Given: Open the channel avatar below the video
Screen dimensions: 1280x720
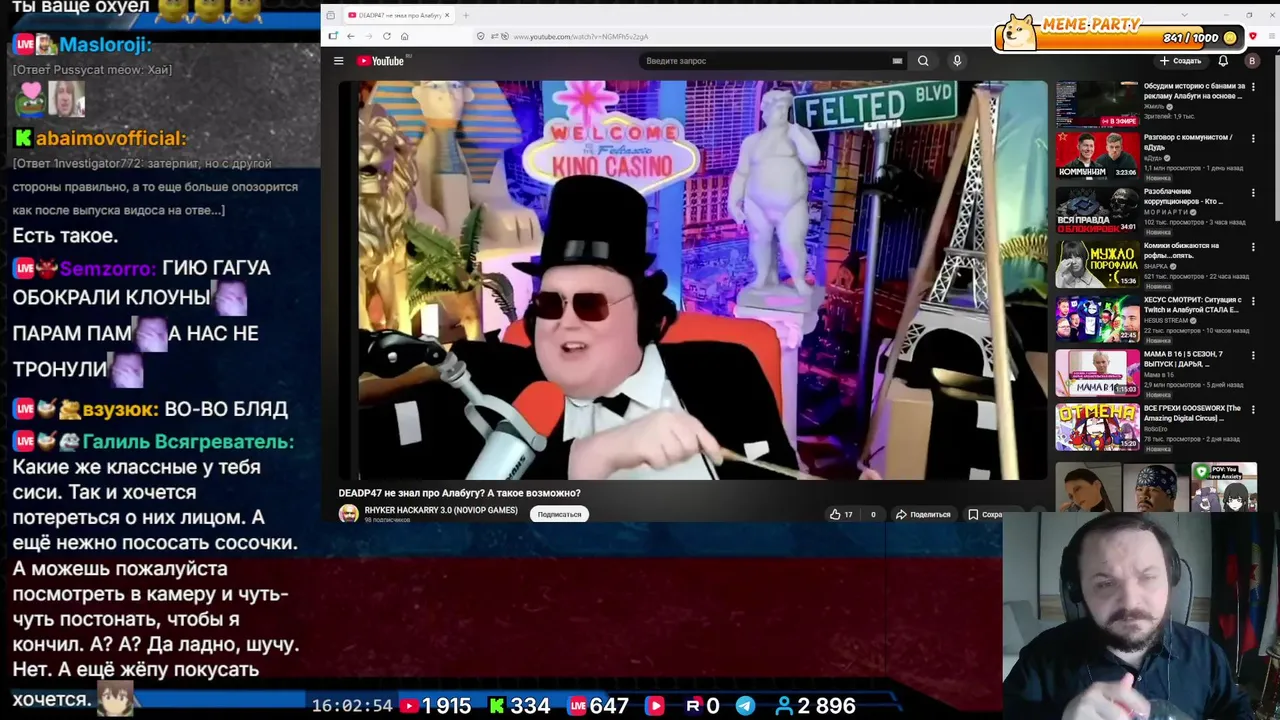Looking at the screenshot, I should (x=348, y=514).
